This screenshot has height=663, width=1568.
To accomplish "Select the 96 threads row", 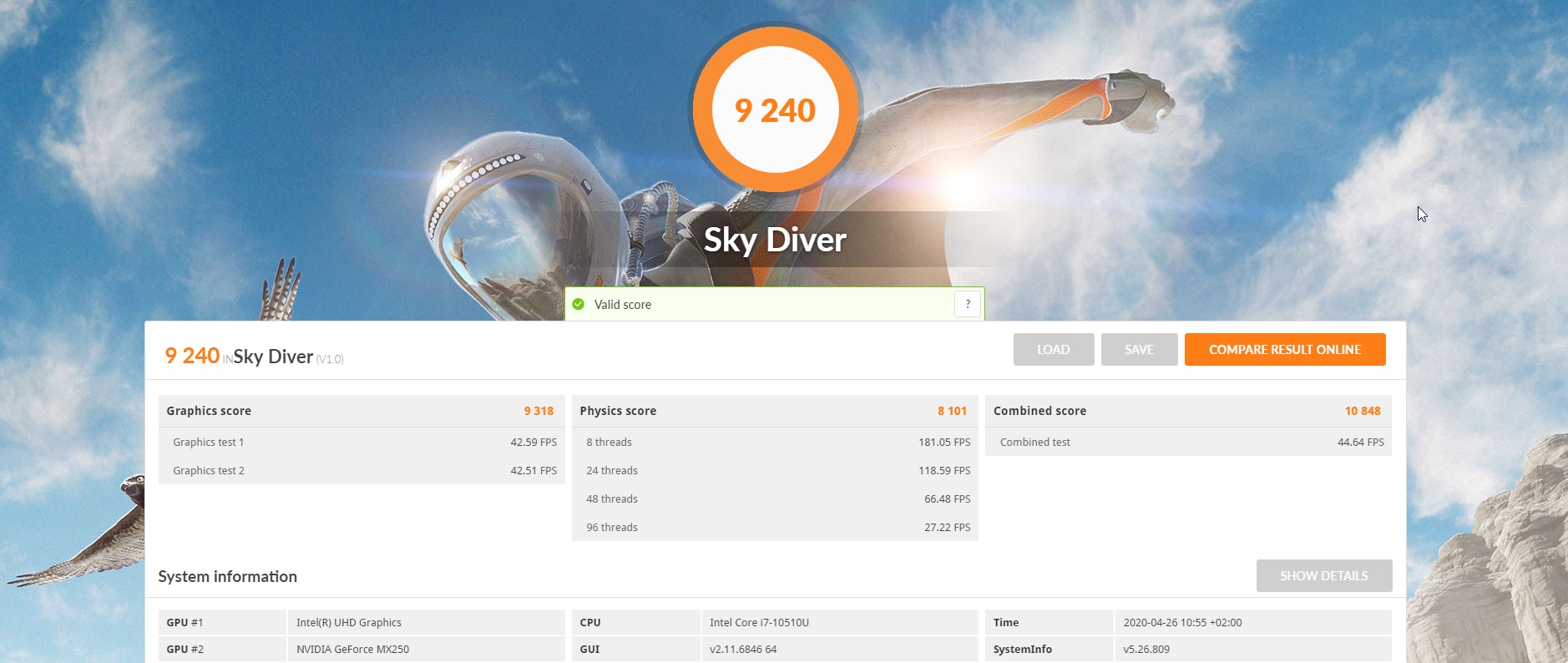I will pos(775,527).
